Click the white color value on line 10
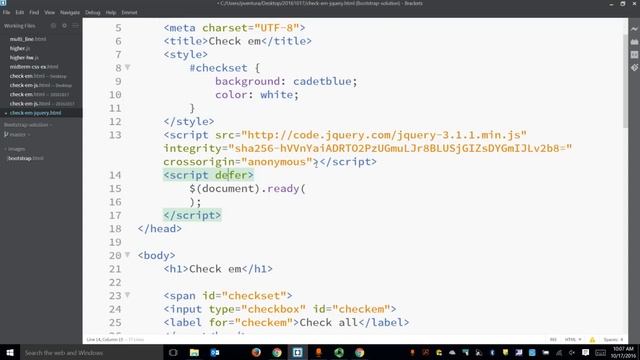This screenshot has height=360, width=640. [277, 95]
